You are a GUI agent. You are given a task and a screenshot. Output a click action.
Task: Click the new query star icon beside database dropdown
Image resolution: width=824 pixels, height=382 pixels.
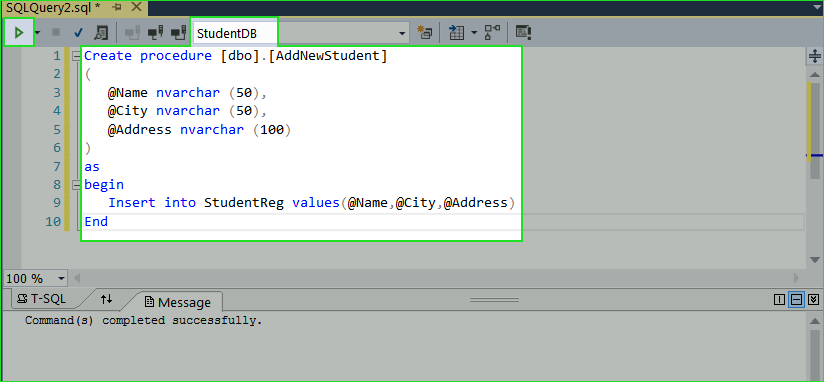(x=425, y=33)
